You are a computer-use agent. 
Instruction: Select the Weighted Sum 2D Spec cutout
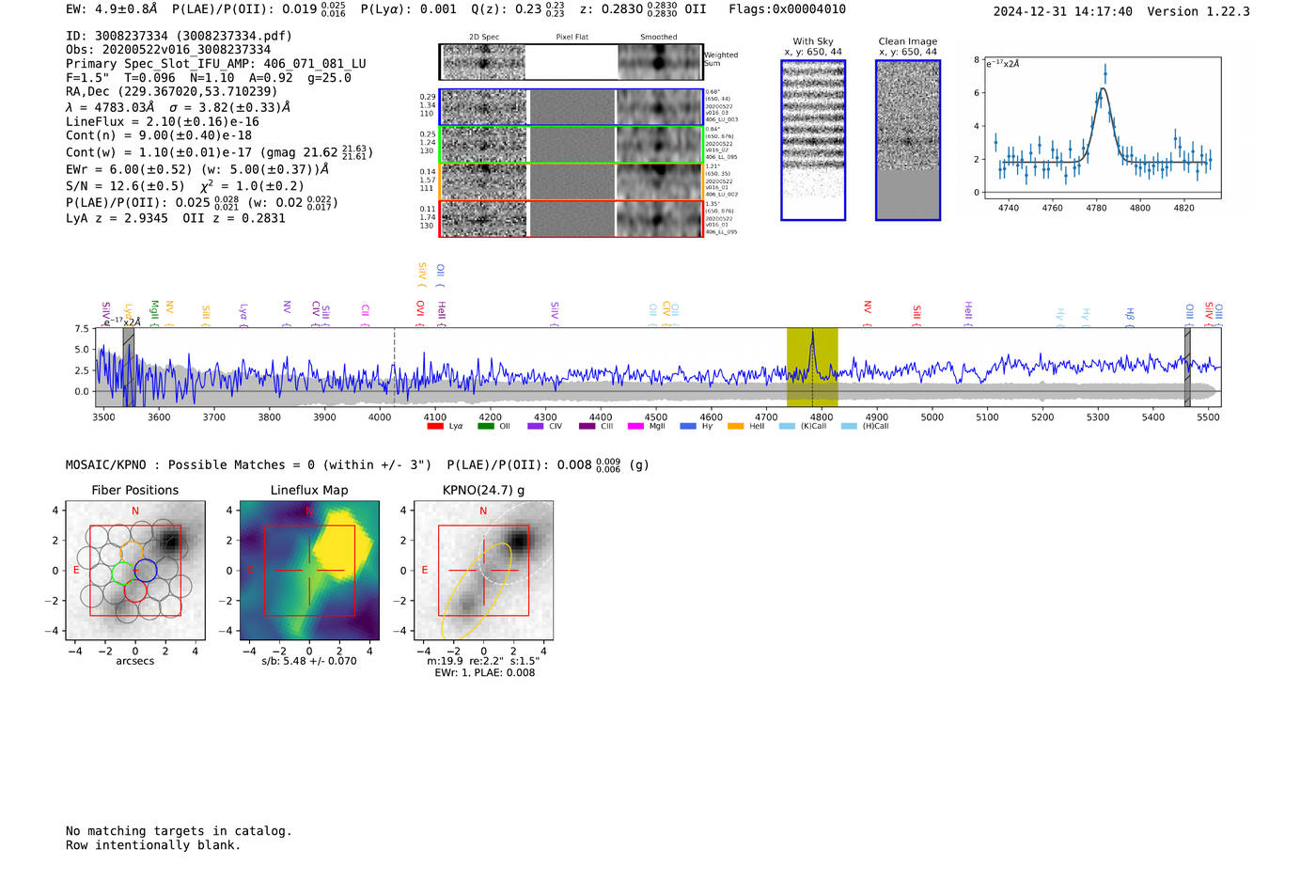tap(483, 62)
